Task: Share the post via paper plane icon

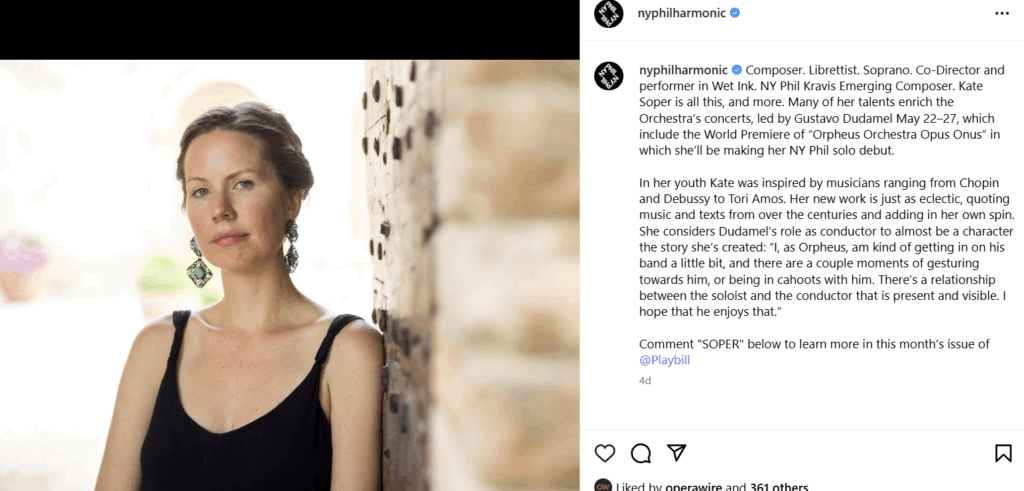Action: pos(677,453)
